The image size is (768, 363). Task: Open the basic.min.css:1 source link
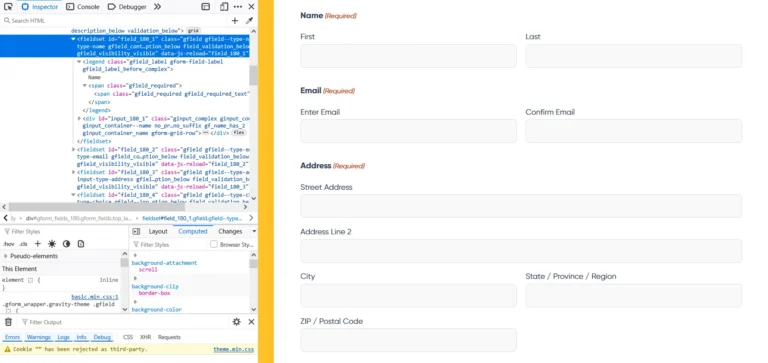pyautogui.click(x=95, y=297)
